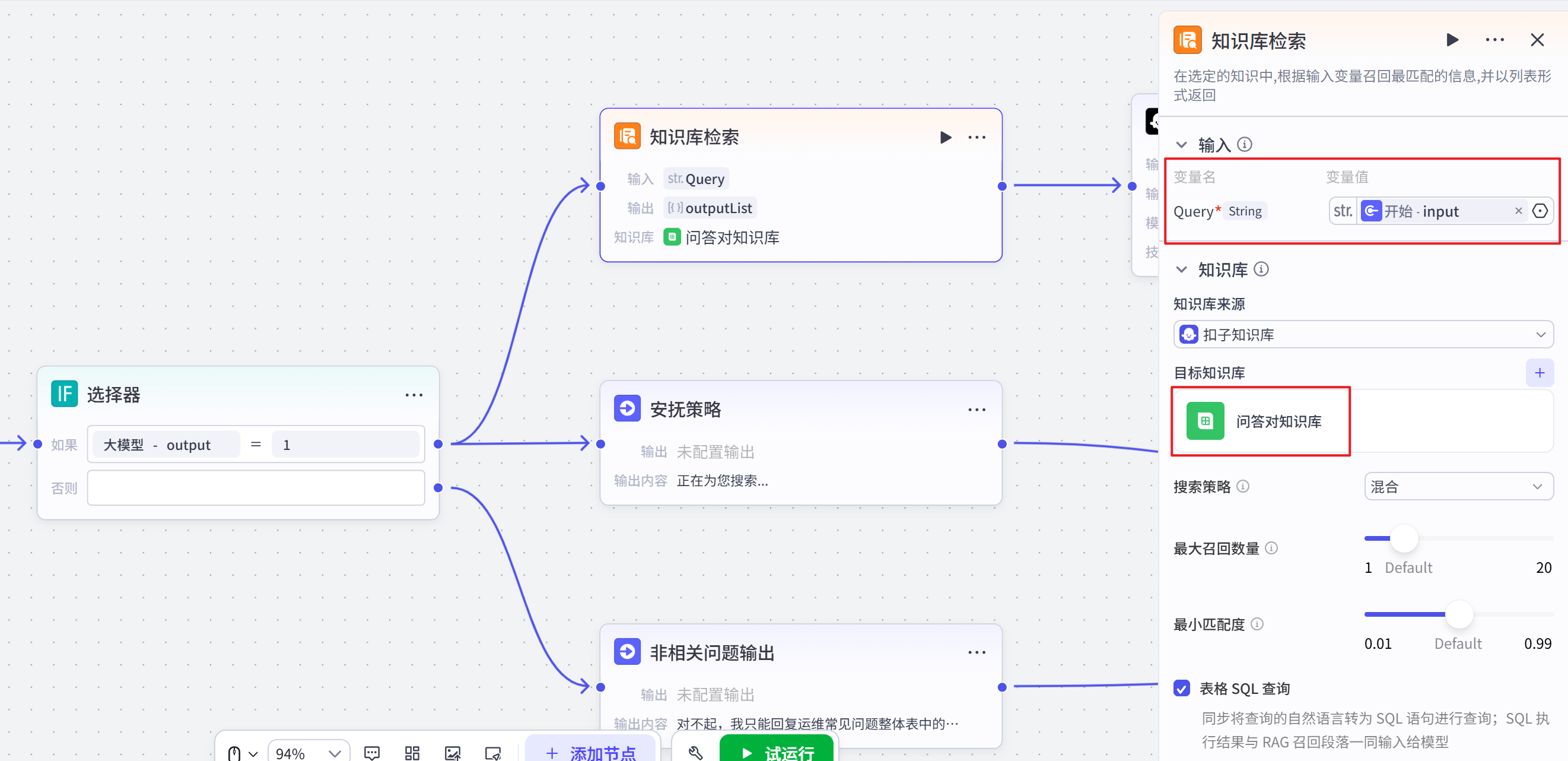Open panel more options menu
This screenshot has width=1568, height=761.
(x=1494, y=40)
